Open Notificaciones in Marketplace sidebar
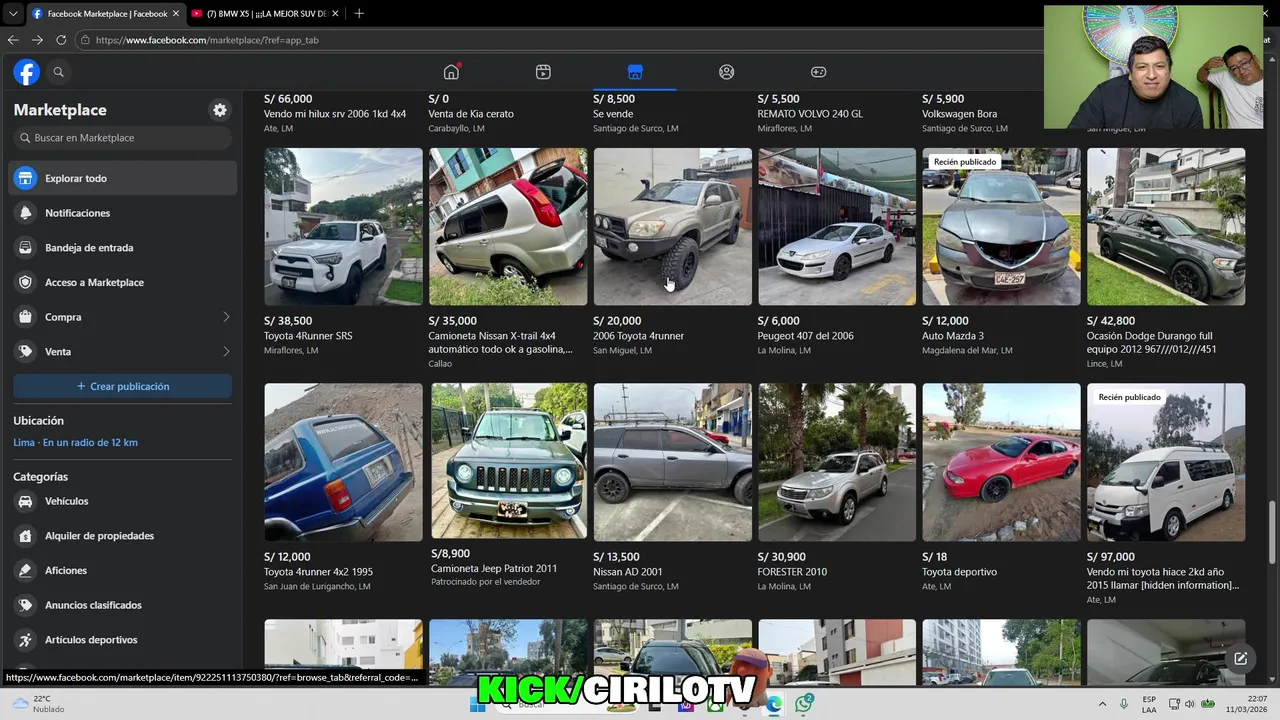Screen dimensions: 1280x720 [x=124, y=213]
